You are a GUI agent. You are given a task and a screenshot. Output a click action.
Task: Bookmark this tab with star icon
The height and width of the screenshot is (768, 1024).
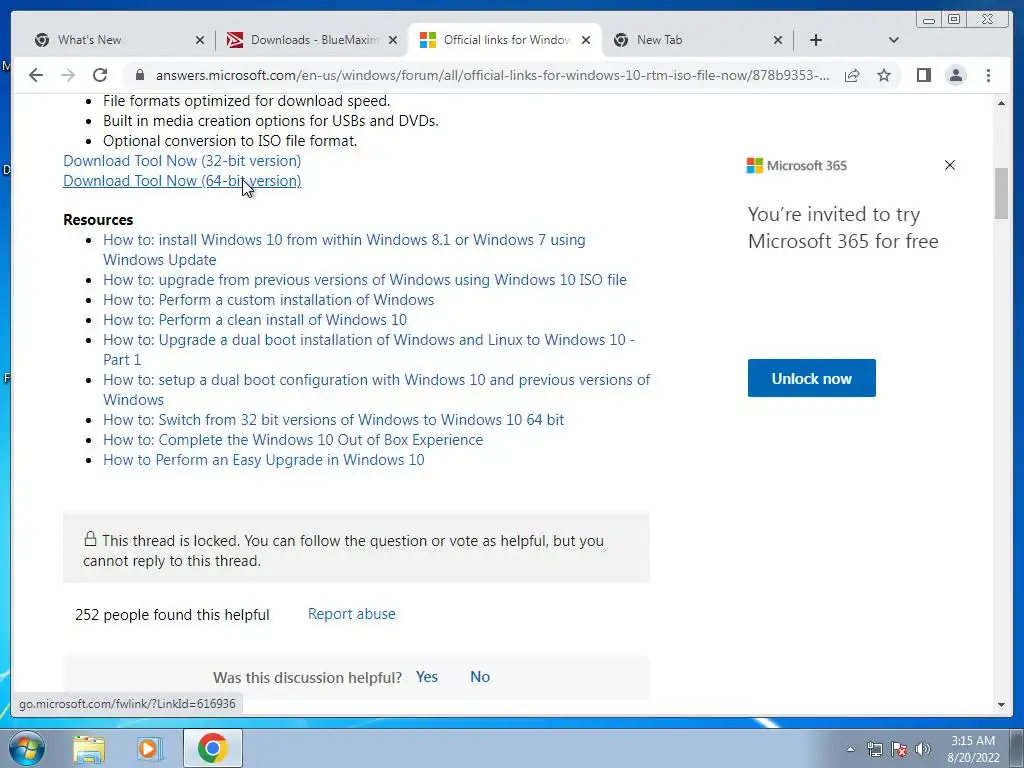click(x=884, y=75)
